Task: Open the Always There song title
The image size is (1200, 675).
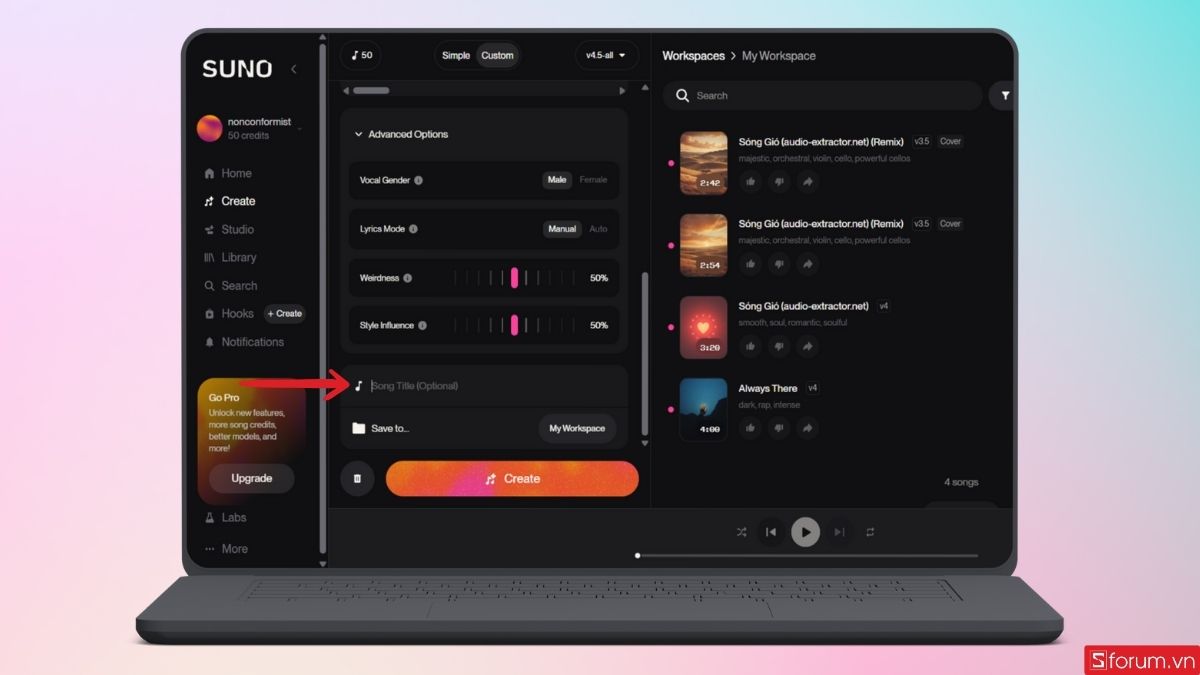Action: click(x=768, y=388)
